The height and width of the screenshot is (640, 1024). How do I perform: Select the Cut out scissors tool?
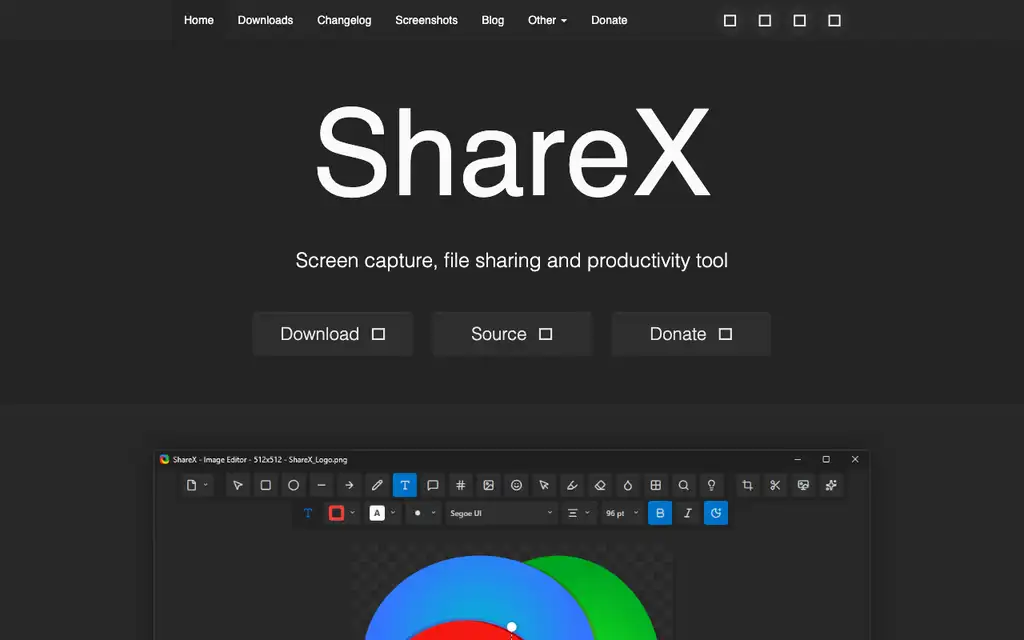coord(775,485)
